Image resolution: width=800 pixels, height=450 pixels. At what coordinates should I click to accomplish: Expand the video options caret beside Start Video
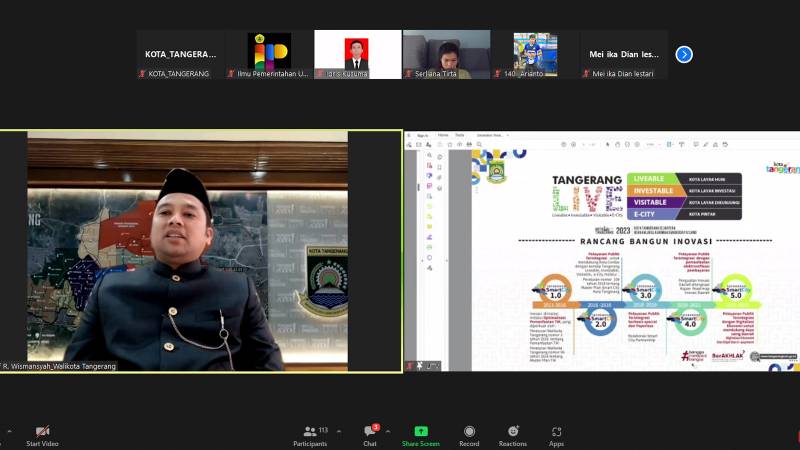click(x=9, y=432)
